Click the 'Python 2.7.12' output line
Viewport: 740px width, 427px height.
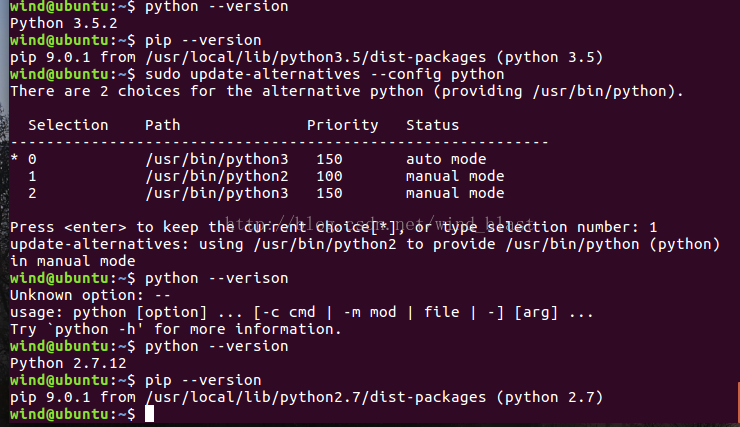68,363
